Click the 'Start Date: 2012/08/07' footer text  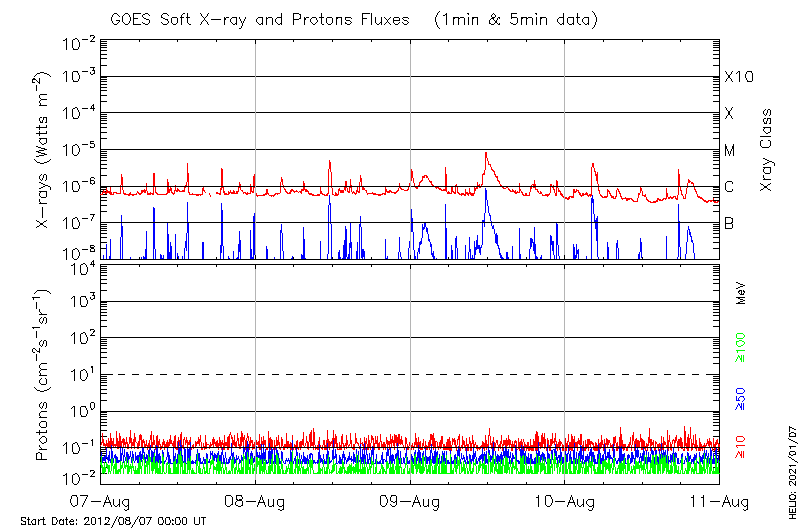pyautogui.click(x=113, y=521)
